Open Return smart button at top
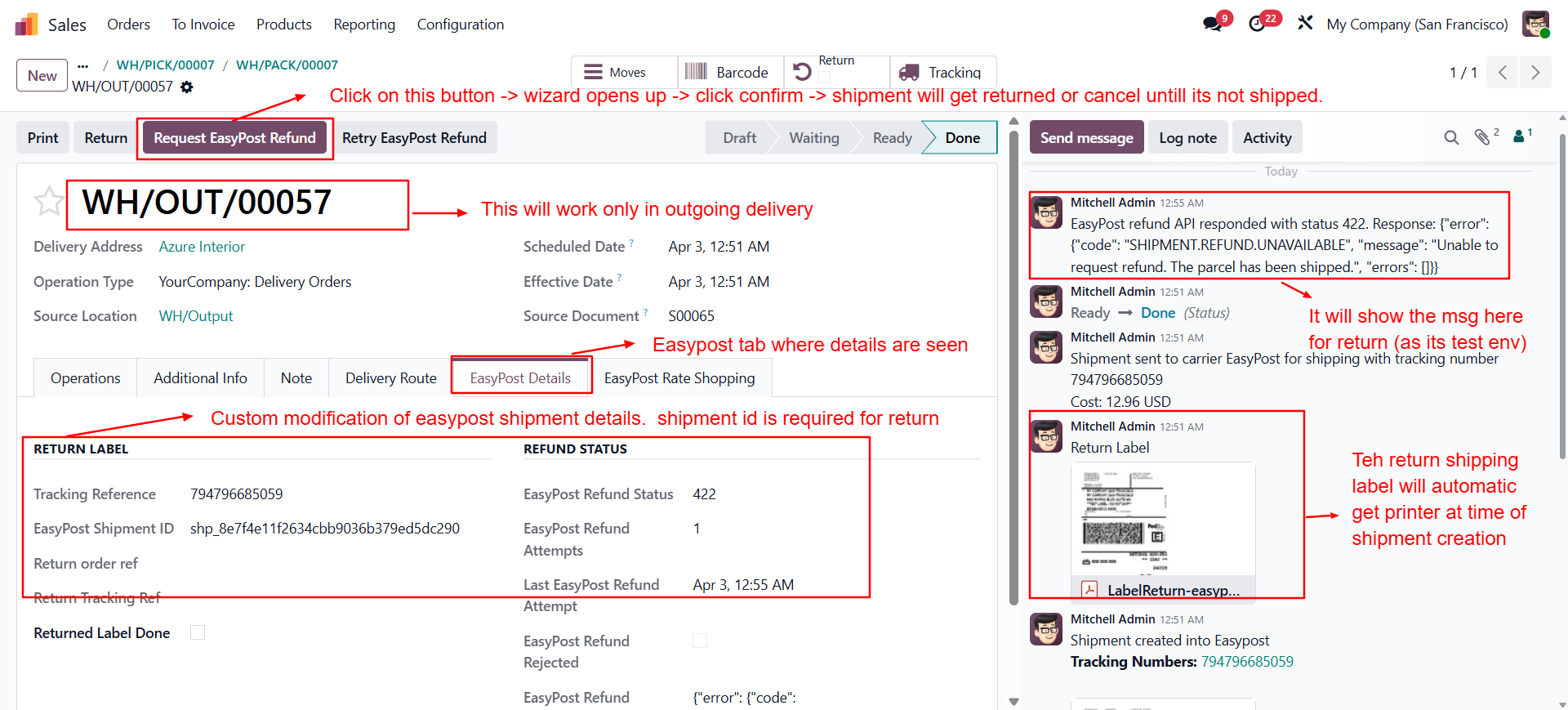This screenshot has height=710, width=1568. (837, 72)
